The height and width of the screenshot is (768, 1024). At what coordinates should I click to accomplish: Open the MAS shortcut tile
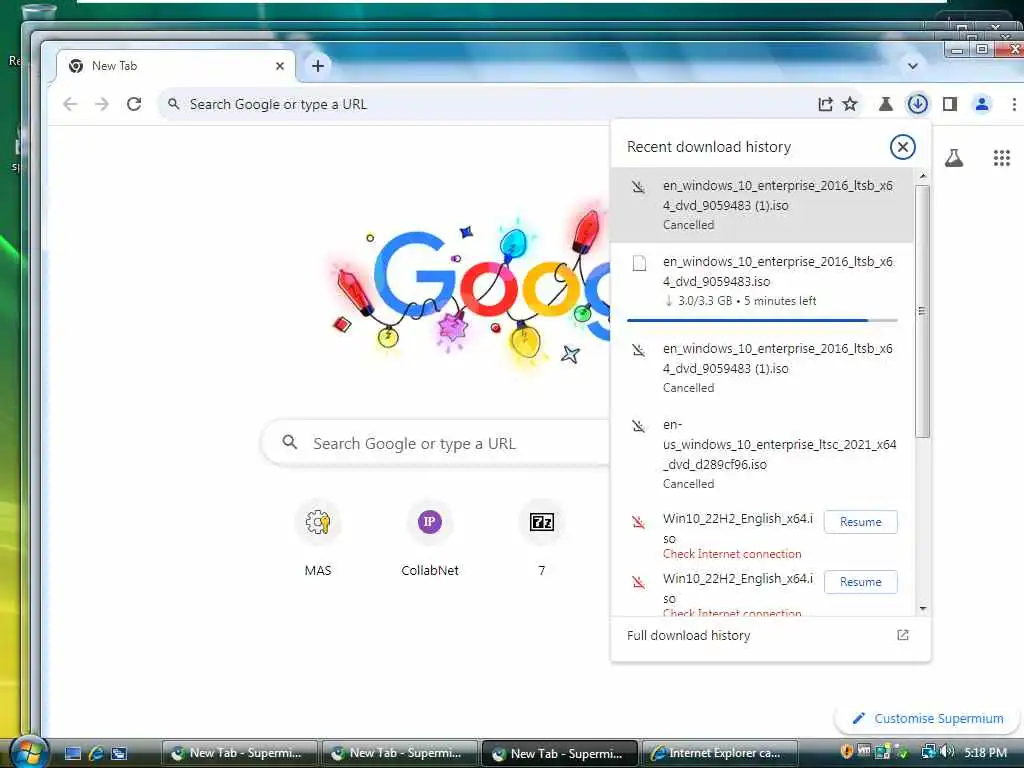(318, 537)
